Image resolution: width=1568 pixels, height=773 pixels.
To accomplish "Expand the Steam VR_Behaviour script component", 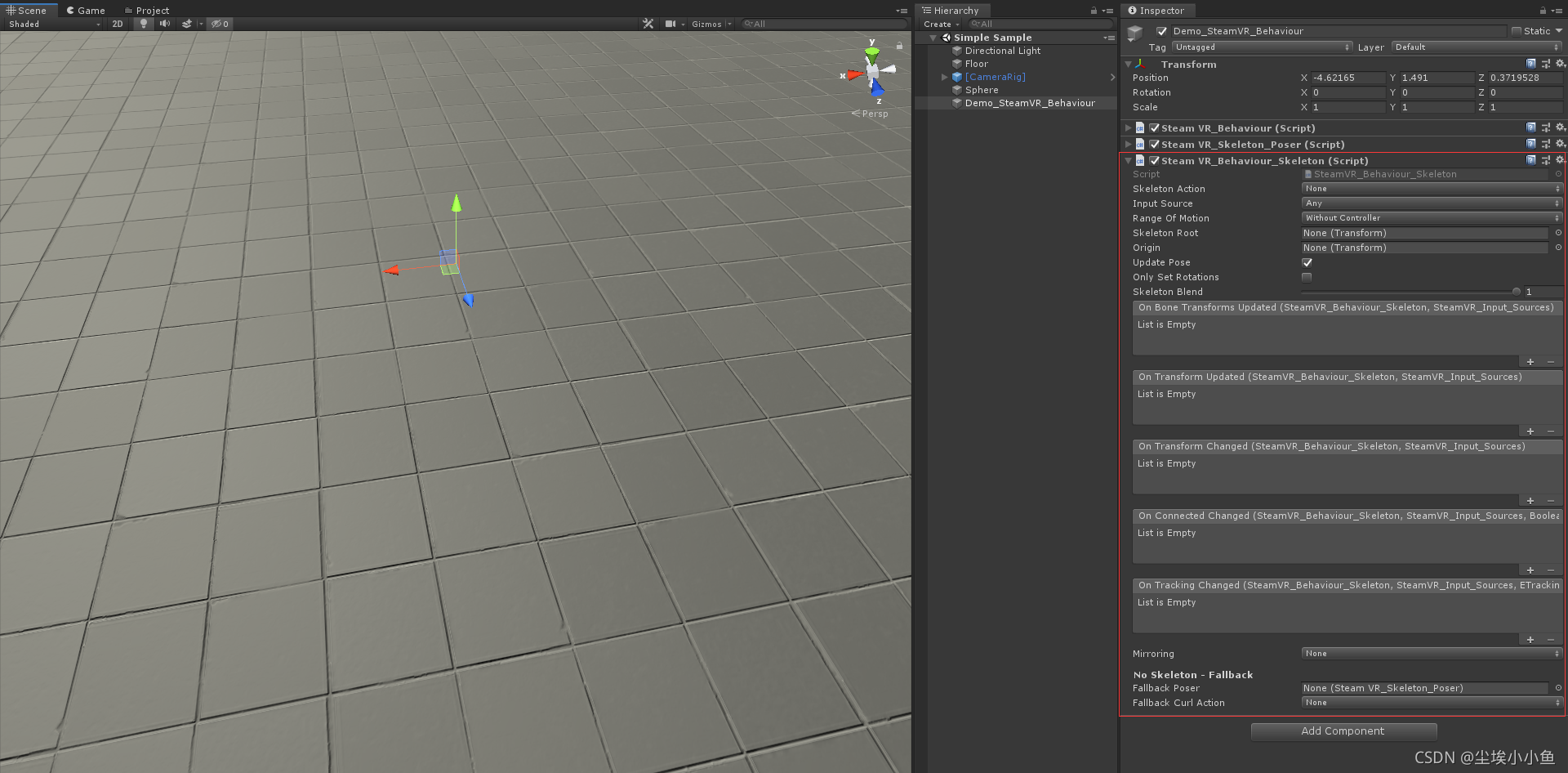I will coord(1128,127).
